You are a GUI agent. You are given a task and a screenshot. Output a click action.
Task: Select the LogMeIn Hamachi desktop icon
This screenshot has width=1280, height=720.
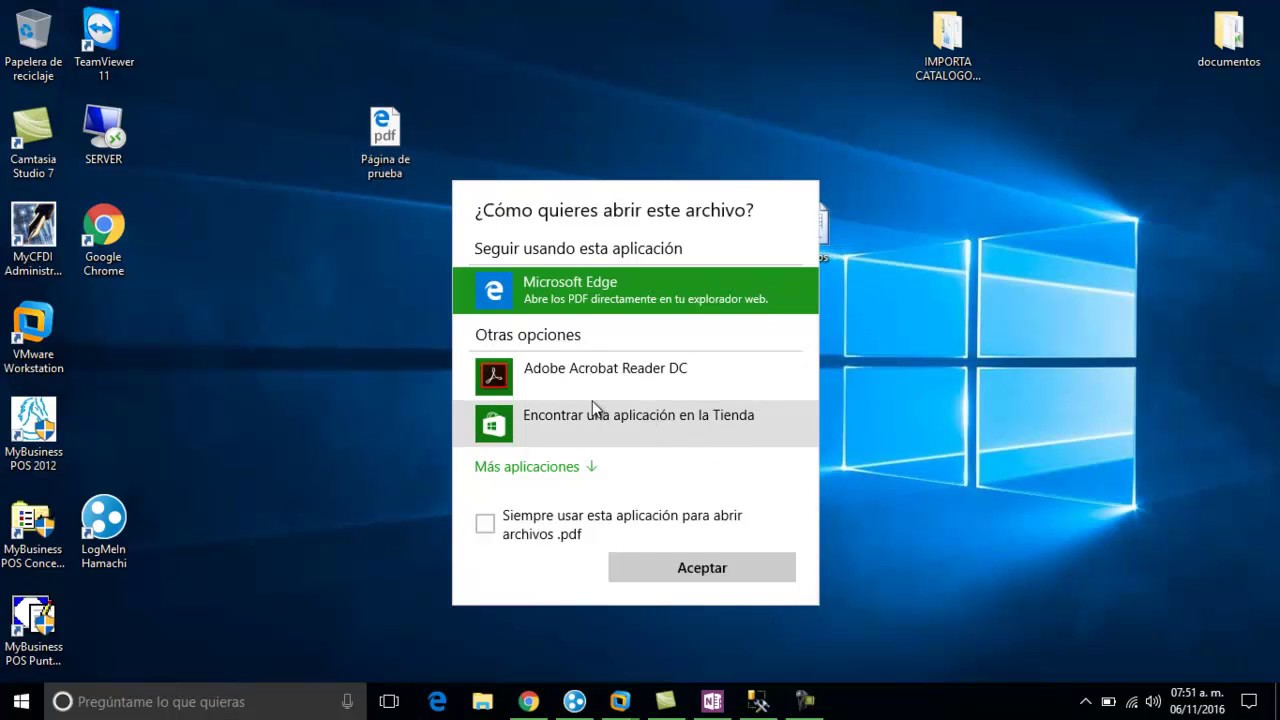(103, 532)
